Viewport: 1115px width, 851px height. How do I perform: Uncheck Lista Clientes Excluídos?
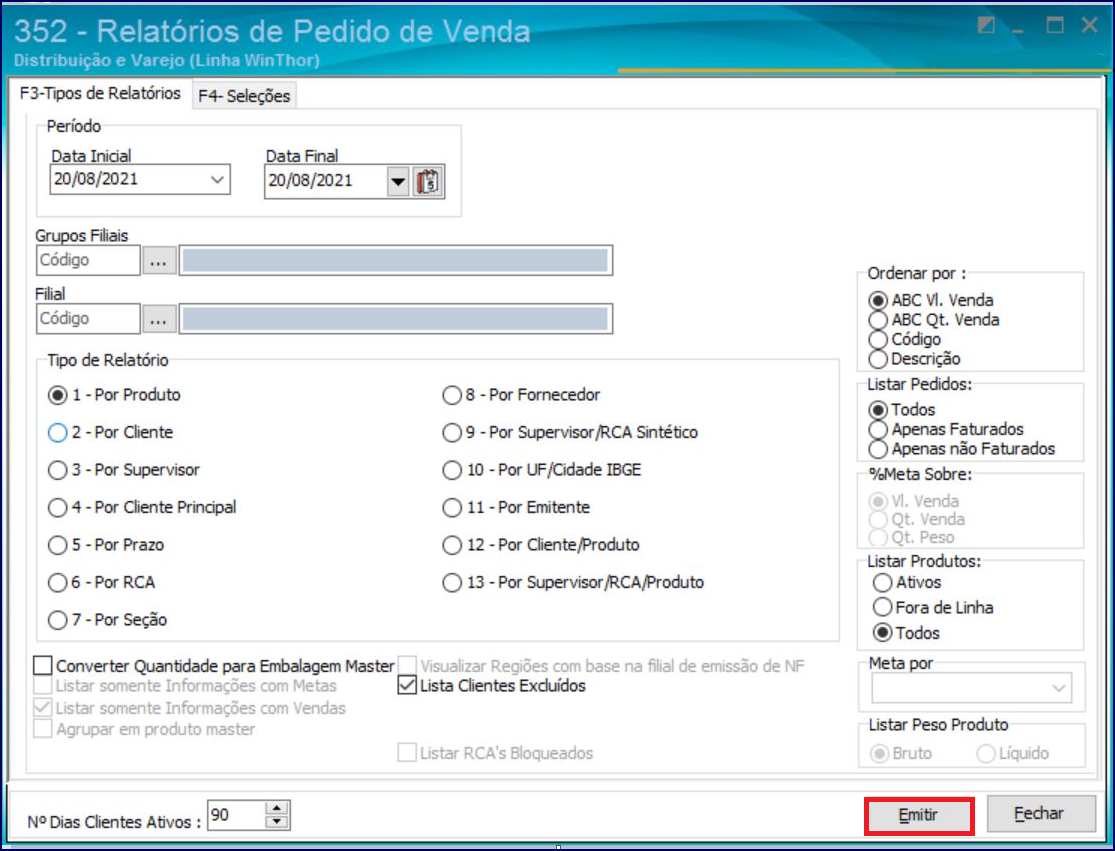coord(492,686)
